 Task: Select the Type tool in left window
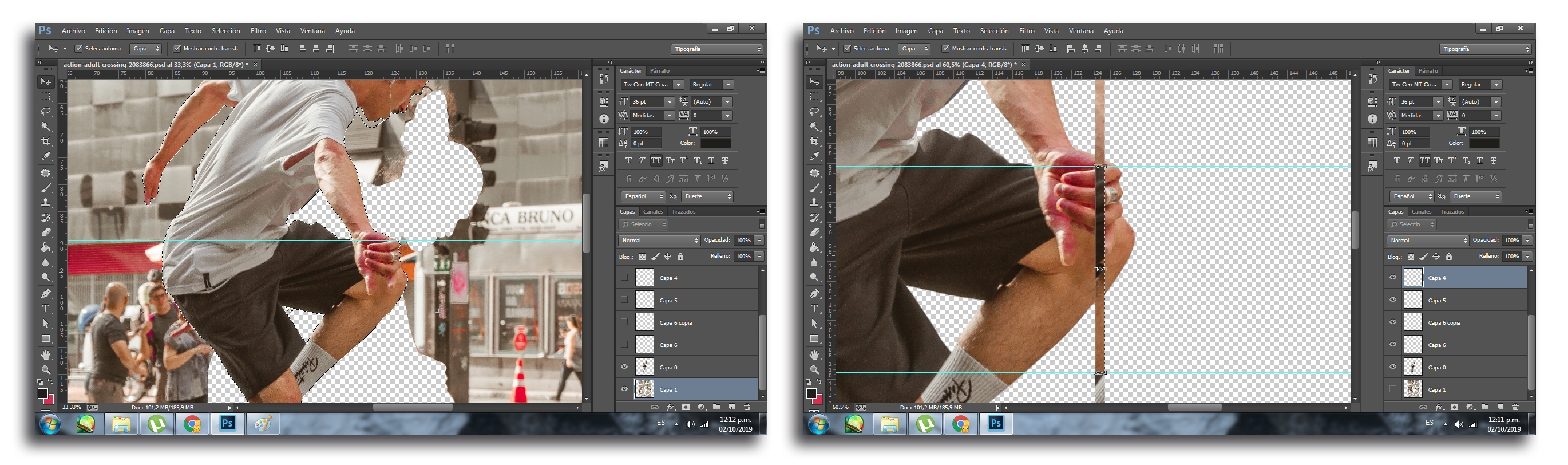[46, 308]
